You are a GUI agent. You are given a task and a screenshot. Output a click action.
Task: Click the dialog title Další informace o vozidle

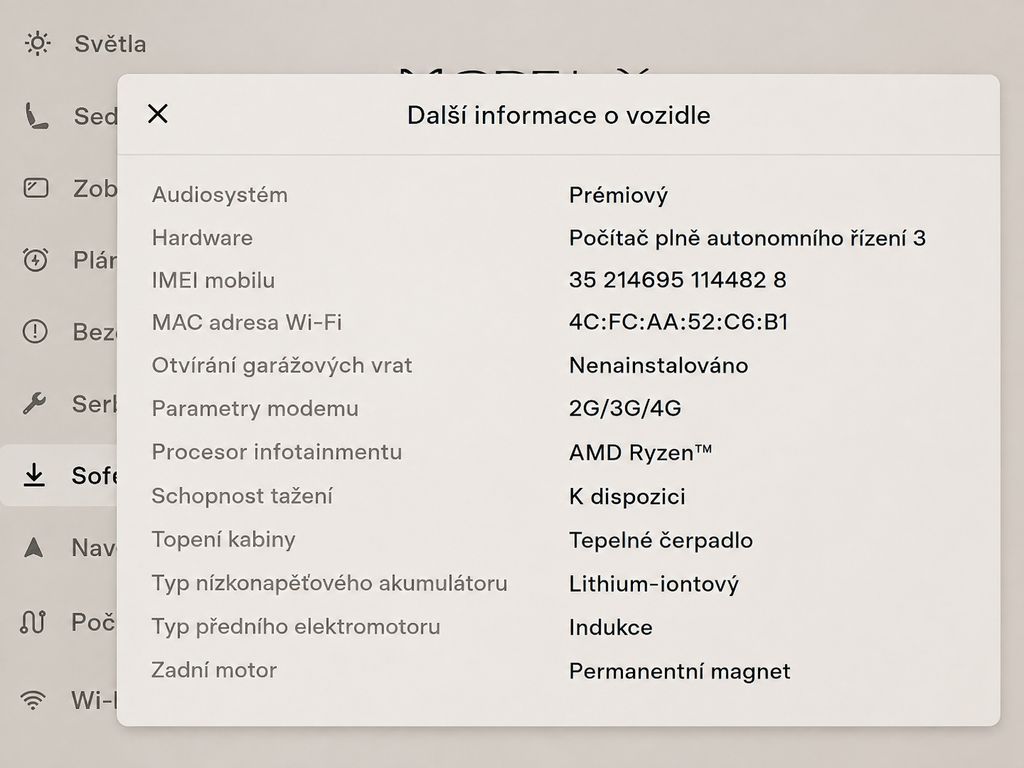558,115
